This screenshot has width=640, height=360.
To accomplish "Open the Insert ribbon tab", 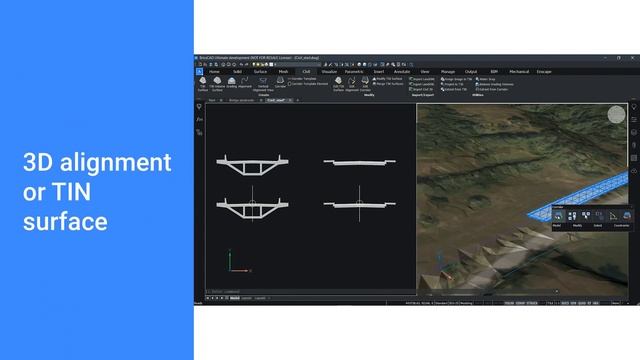I will pyautogui.click(x=379, y=71).
